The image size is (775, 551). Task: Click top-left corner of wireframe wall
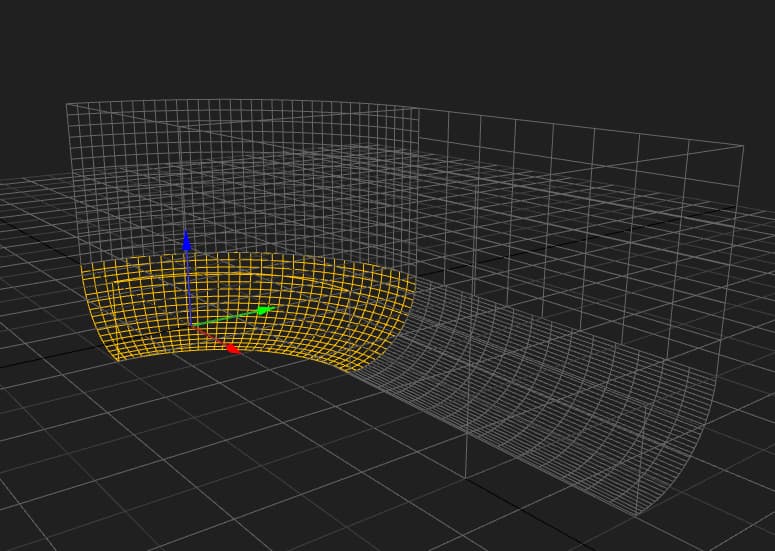[x=67, y=104]
